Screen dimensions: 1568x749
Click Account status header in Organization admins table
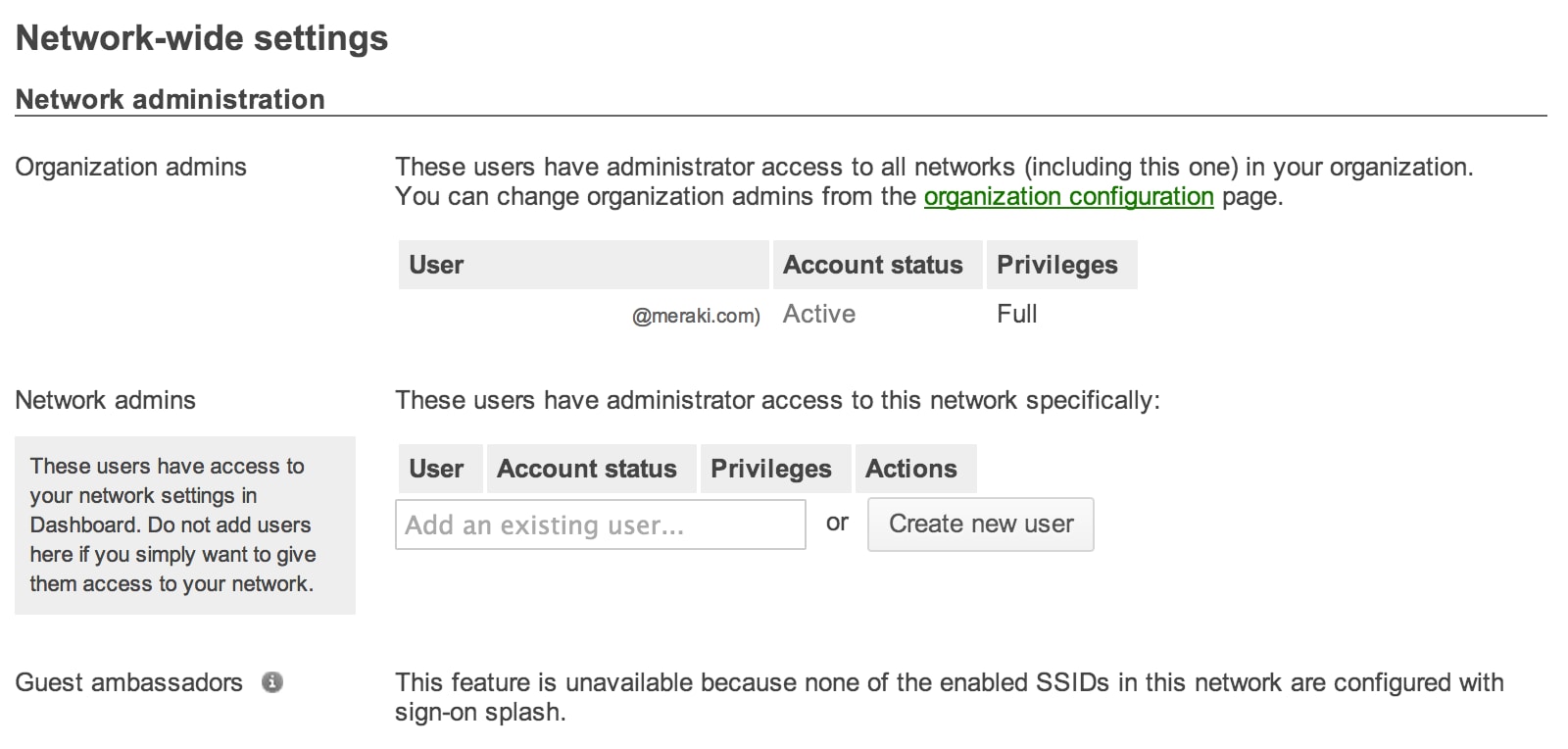tap(877, 265)
